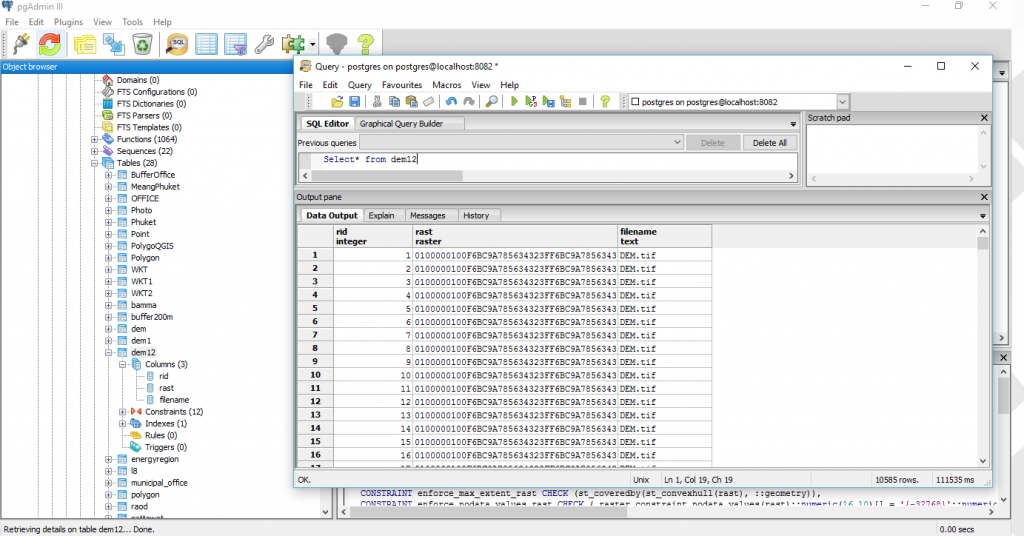Expand the Constraints (12) node

[x=122, y=411]
